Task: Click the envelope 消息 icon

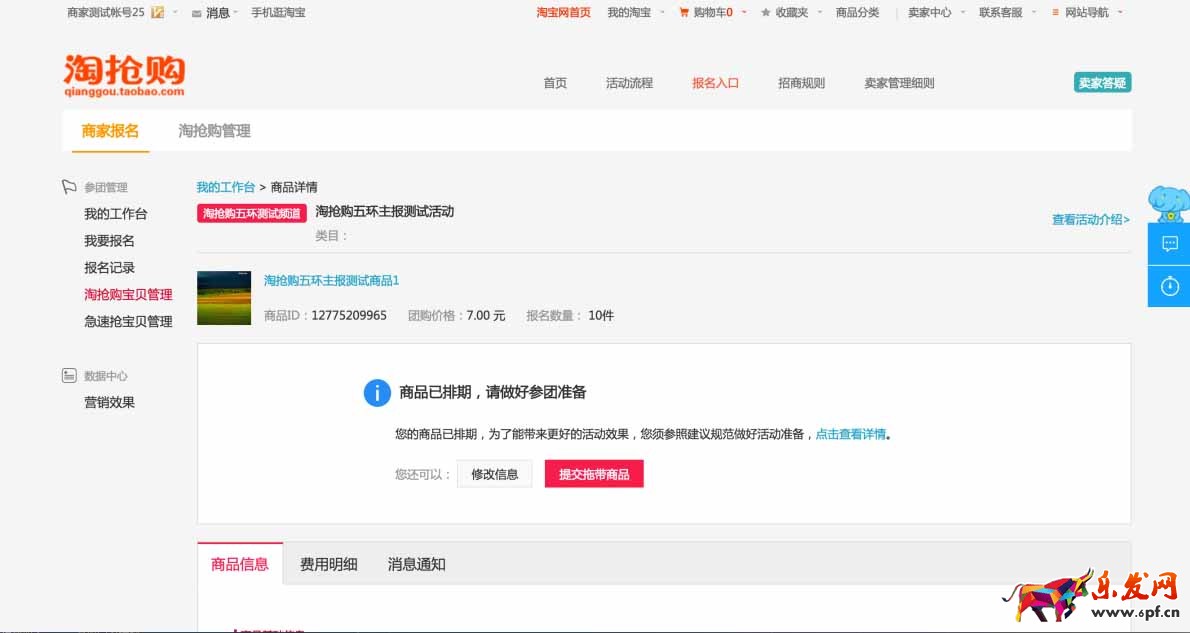Action: [x=197, y=14]
